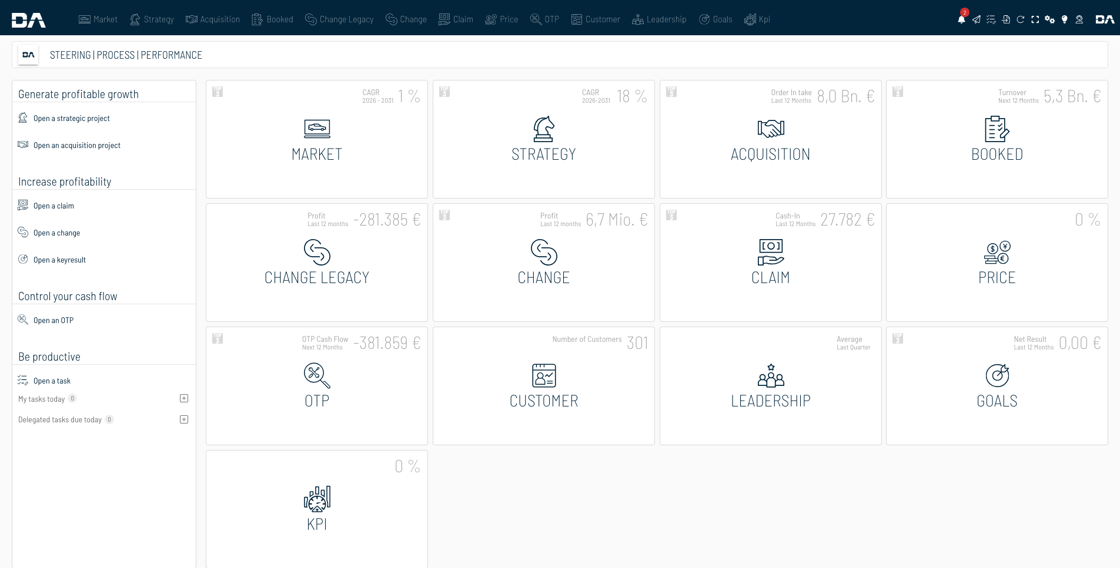Go to Price in top navigation
The height and width of the screenshot is (568, 1120).
(501, 19)
